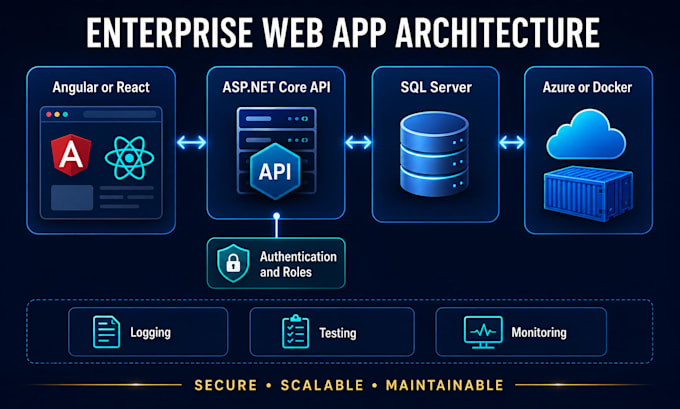Click the 'Angular or React' heading
Image resolution: width=680 pixels, height=409 pixels.
pos(101,88)
